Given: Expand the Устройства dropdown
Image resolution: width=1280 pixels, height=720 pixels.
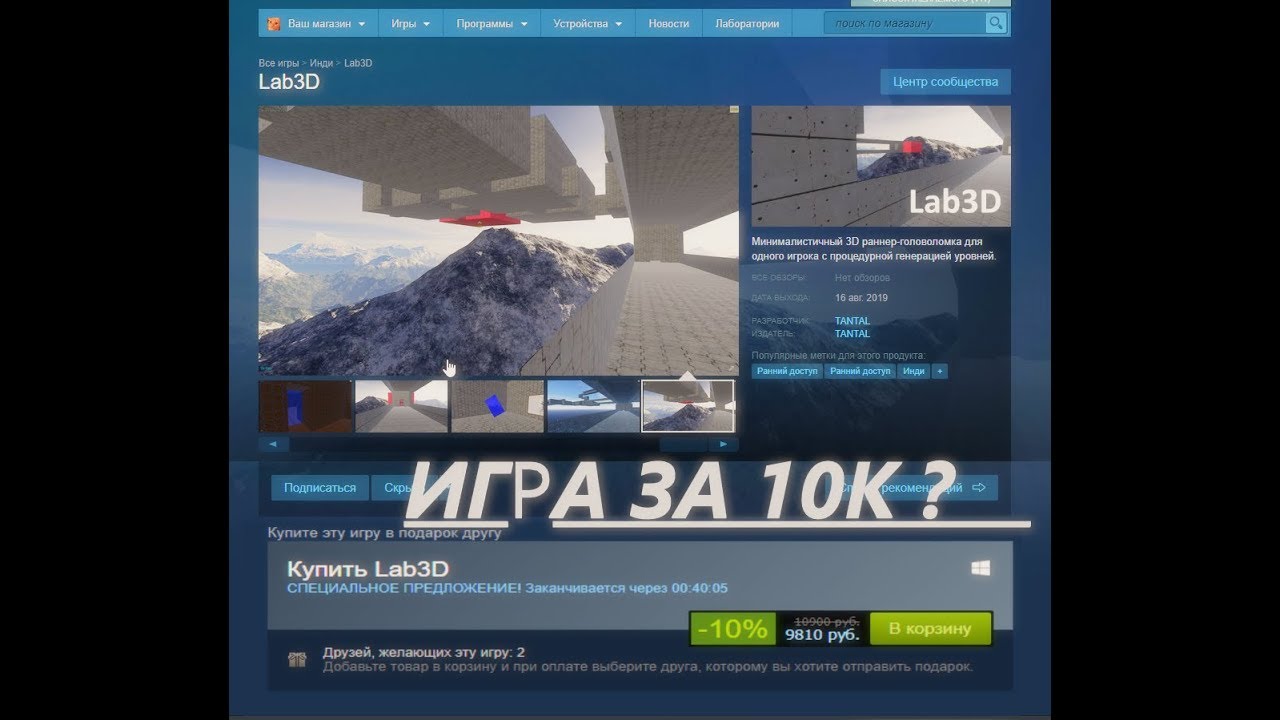Looking at the screenshot, I should pos(587,24).
